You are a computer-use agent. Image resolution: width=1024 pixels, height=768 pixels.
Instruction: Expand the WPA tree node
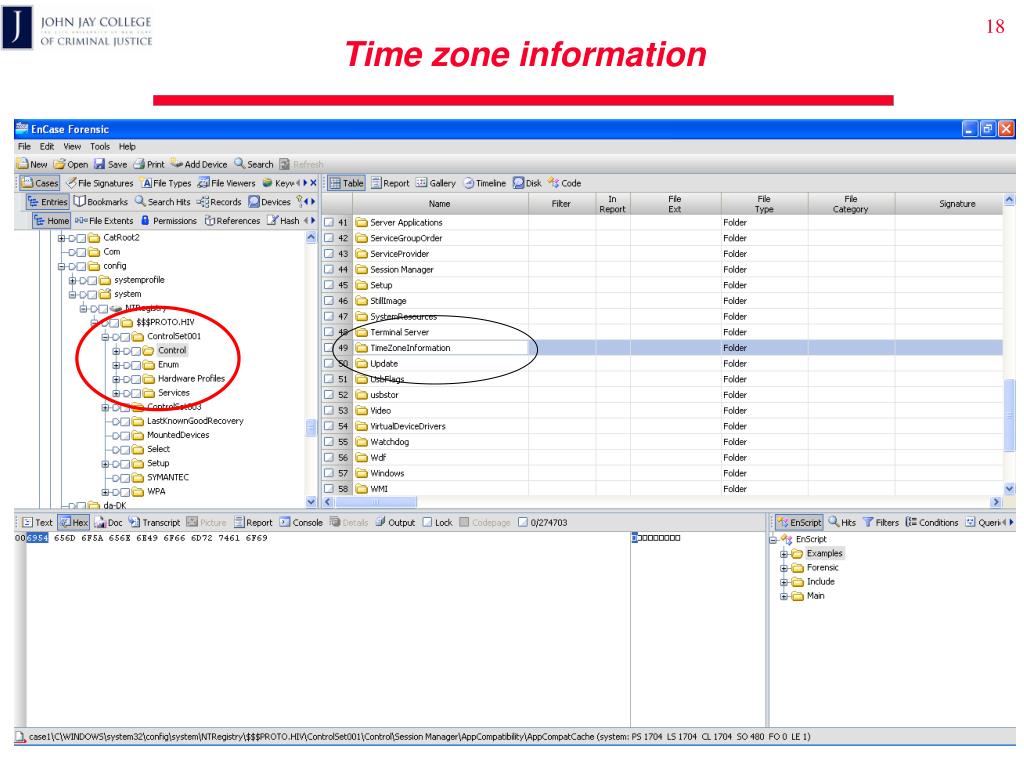coord(105,492)
